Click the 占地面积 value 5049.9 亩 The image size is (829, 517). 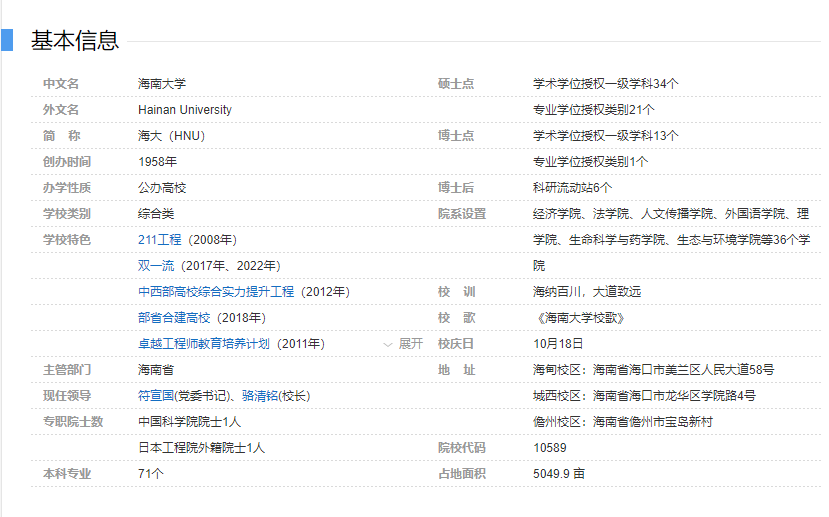[559, 474]
